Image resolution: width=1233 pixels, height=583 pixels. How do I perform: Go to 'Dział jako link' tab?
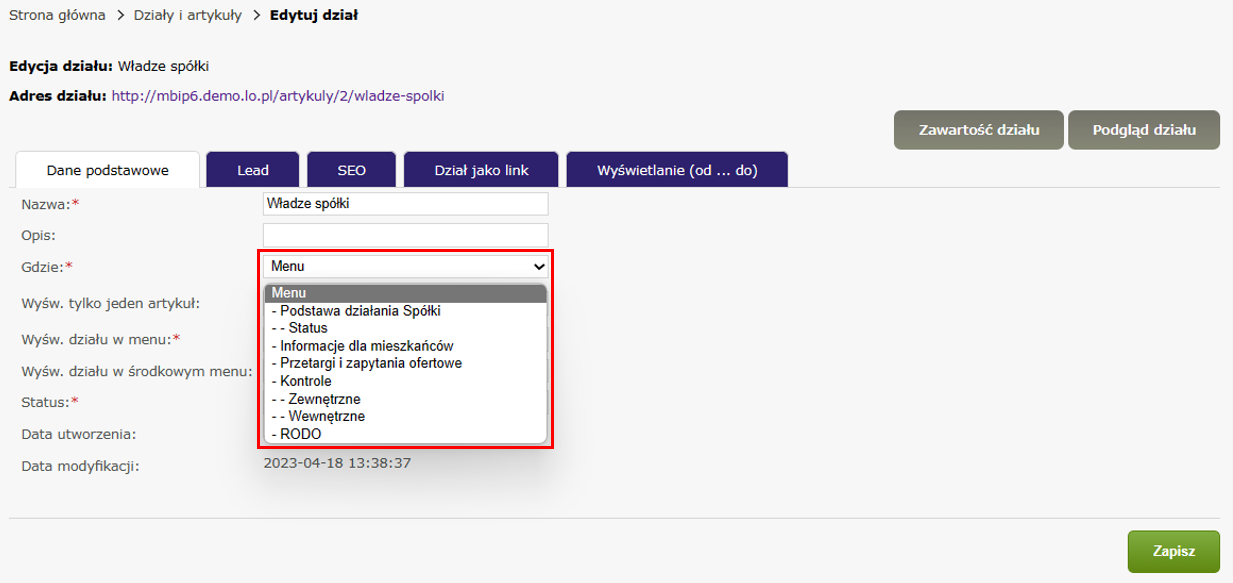pyautogui.click(x=481, y=170)
